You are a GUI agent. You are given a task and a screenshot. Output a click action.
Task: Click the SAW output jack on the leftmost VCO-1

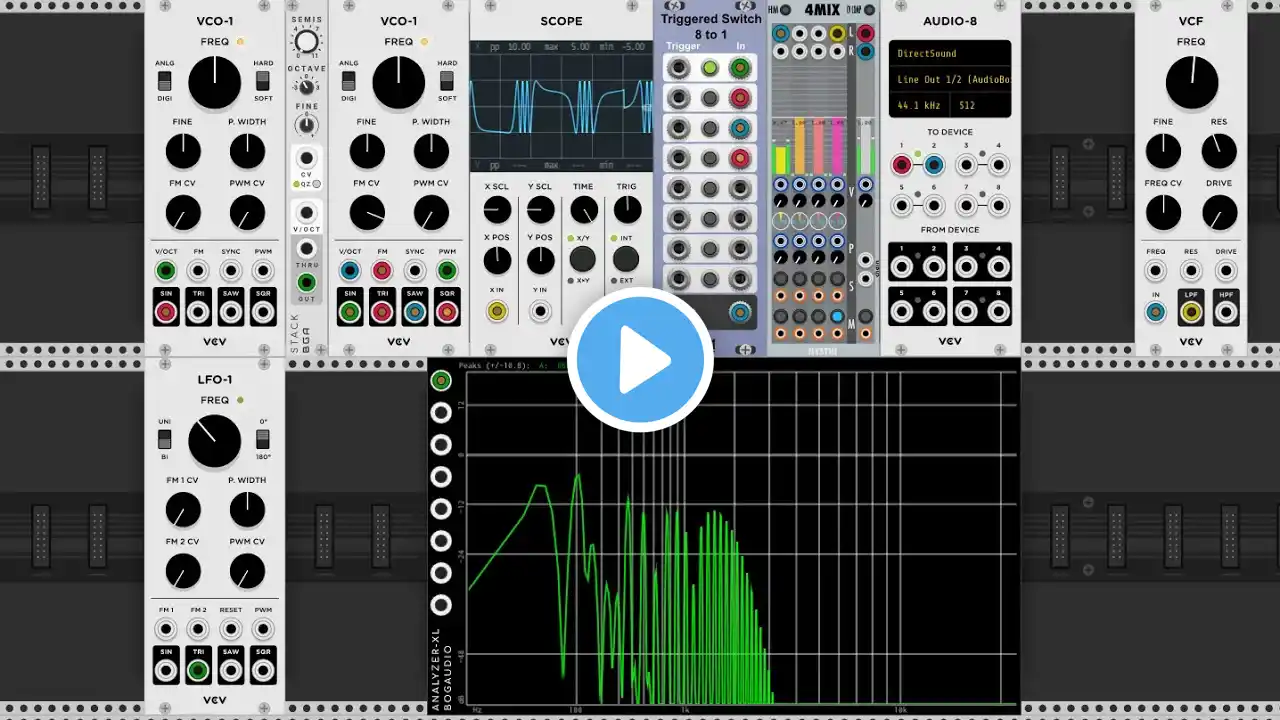[230, 312]
